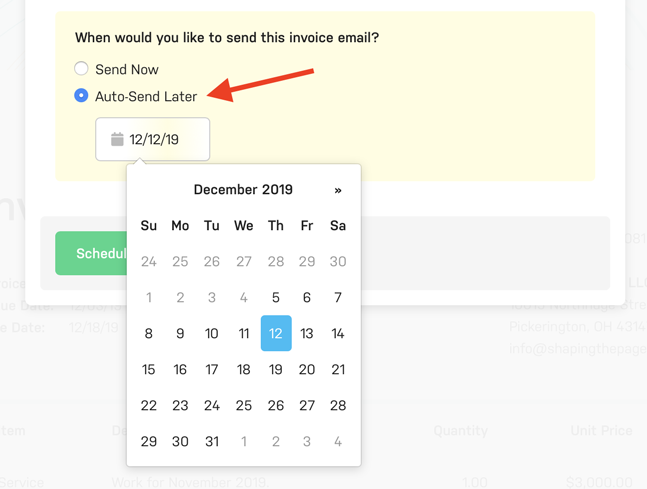Select December 20 in the calendar

click(307, 370)
